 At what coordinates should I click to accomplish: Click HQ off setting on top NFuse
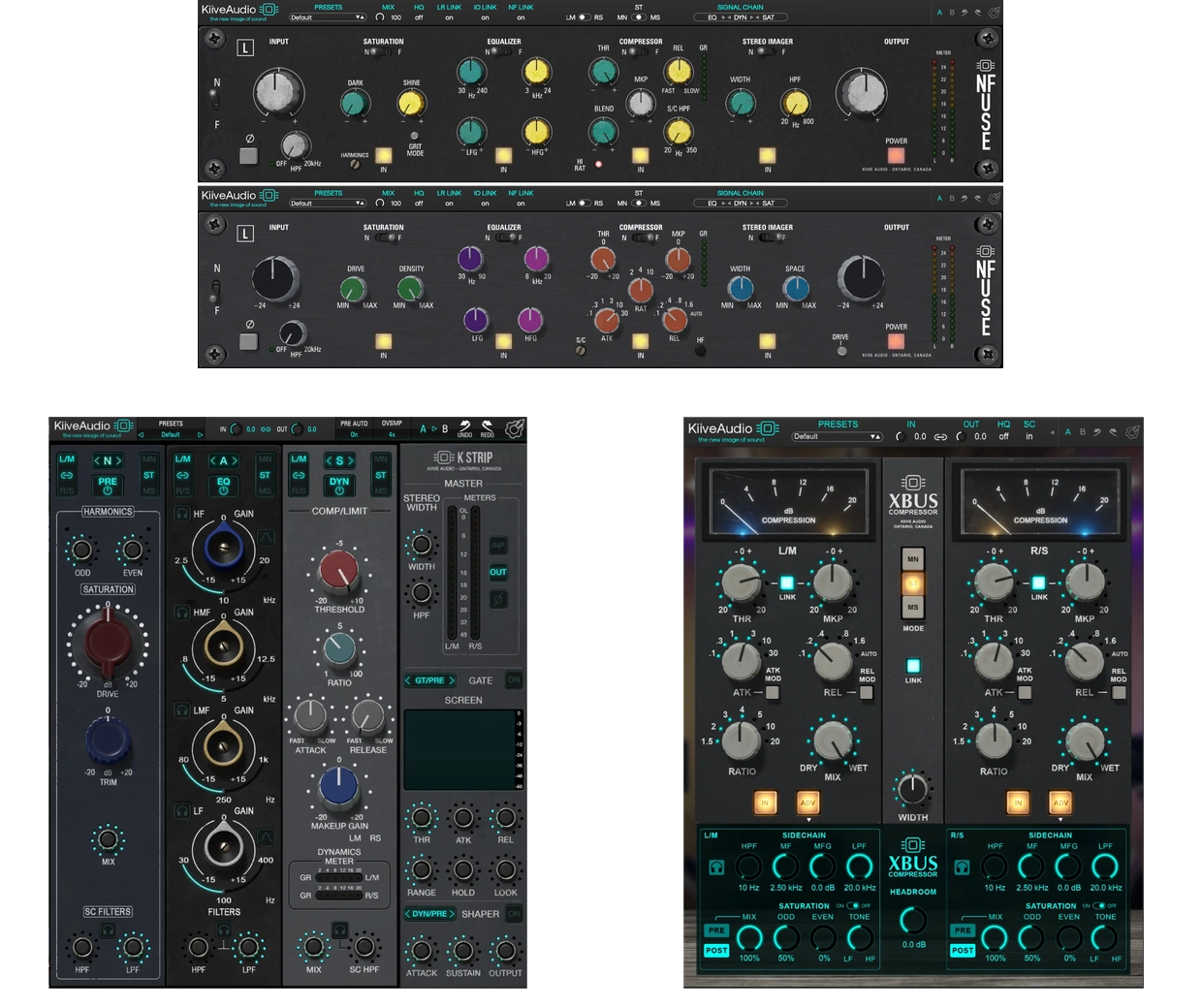coord(419,17)
